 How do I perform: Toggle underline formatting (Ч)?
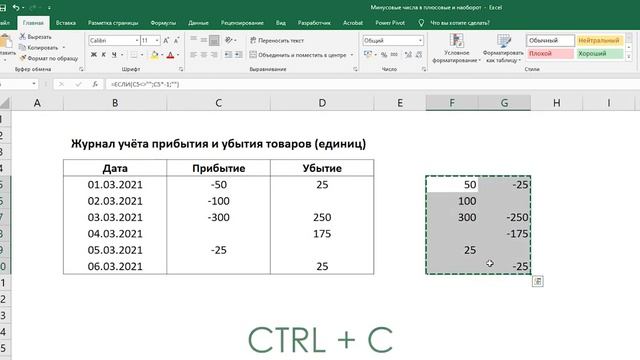pyautogui.click(x=114, y=55)
